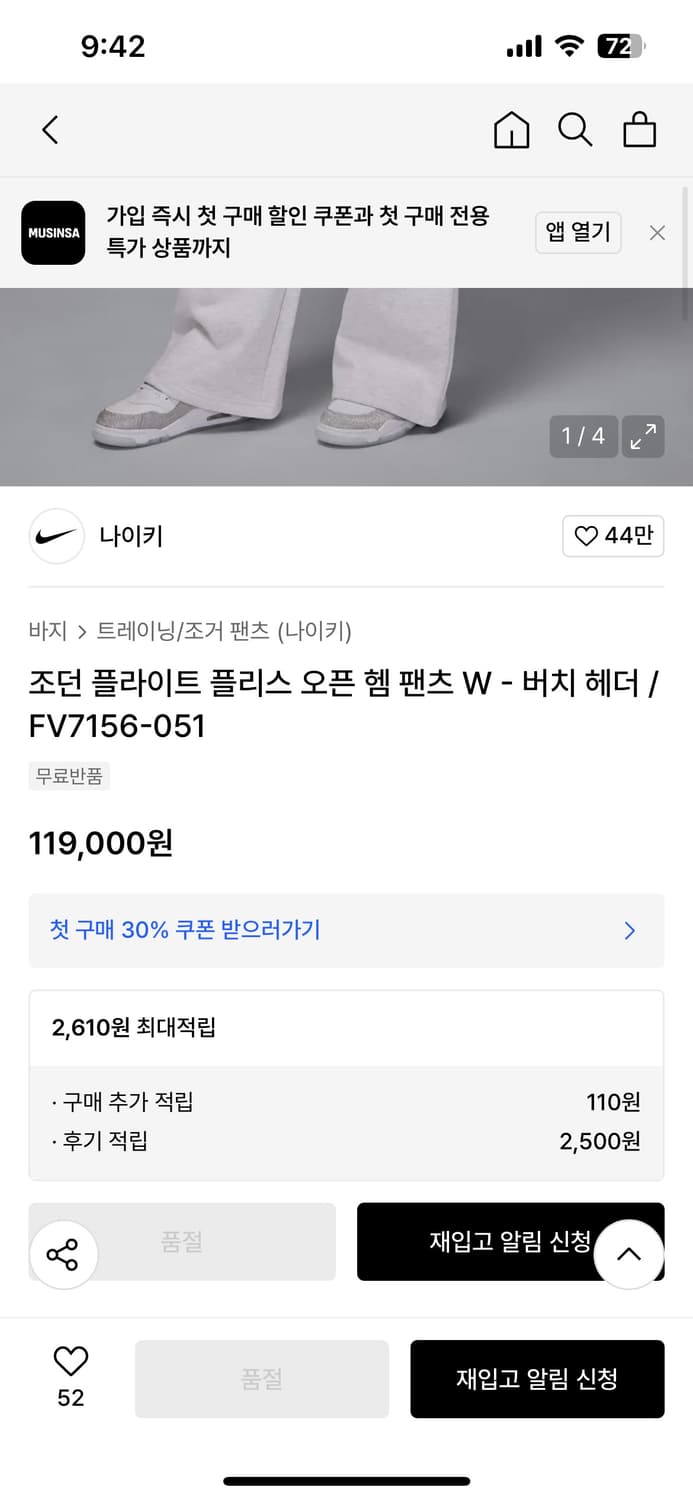Tap the chevron on the 첫 구매 30% coupon row

pos(630,931)
